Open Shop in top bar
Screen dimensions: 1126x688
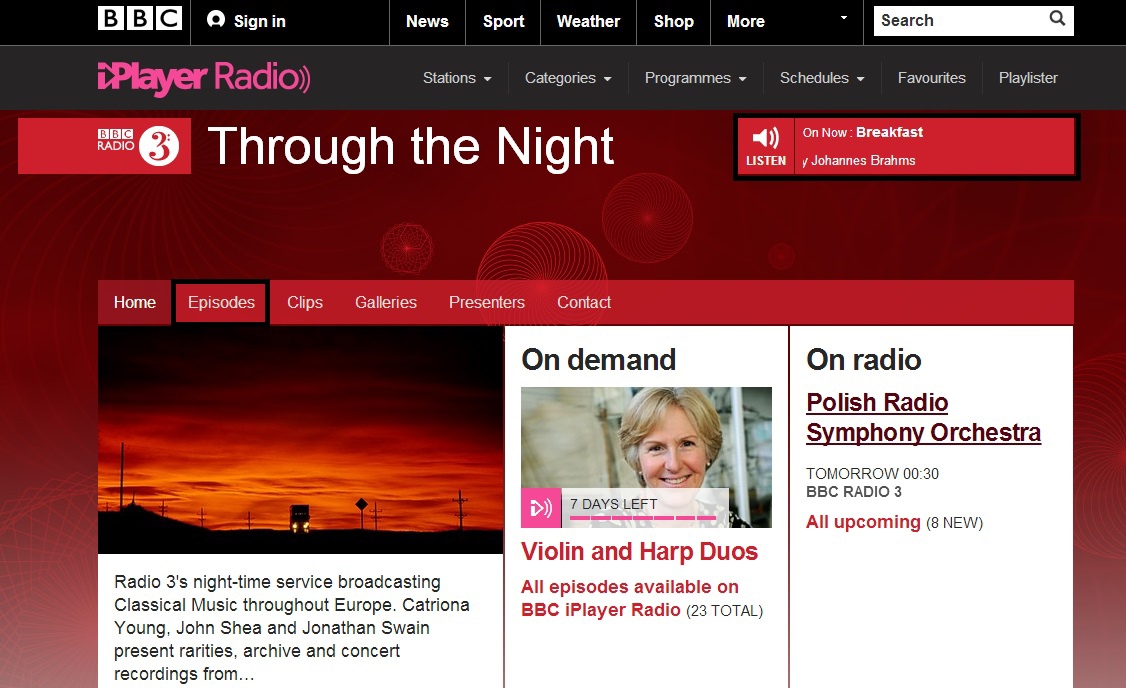tap(674, 22)
